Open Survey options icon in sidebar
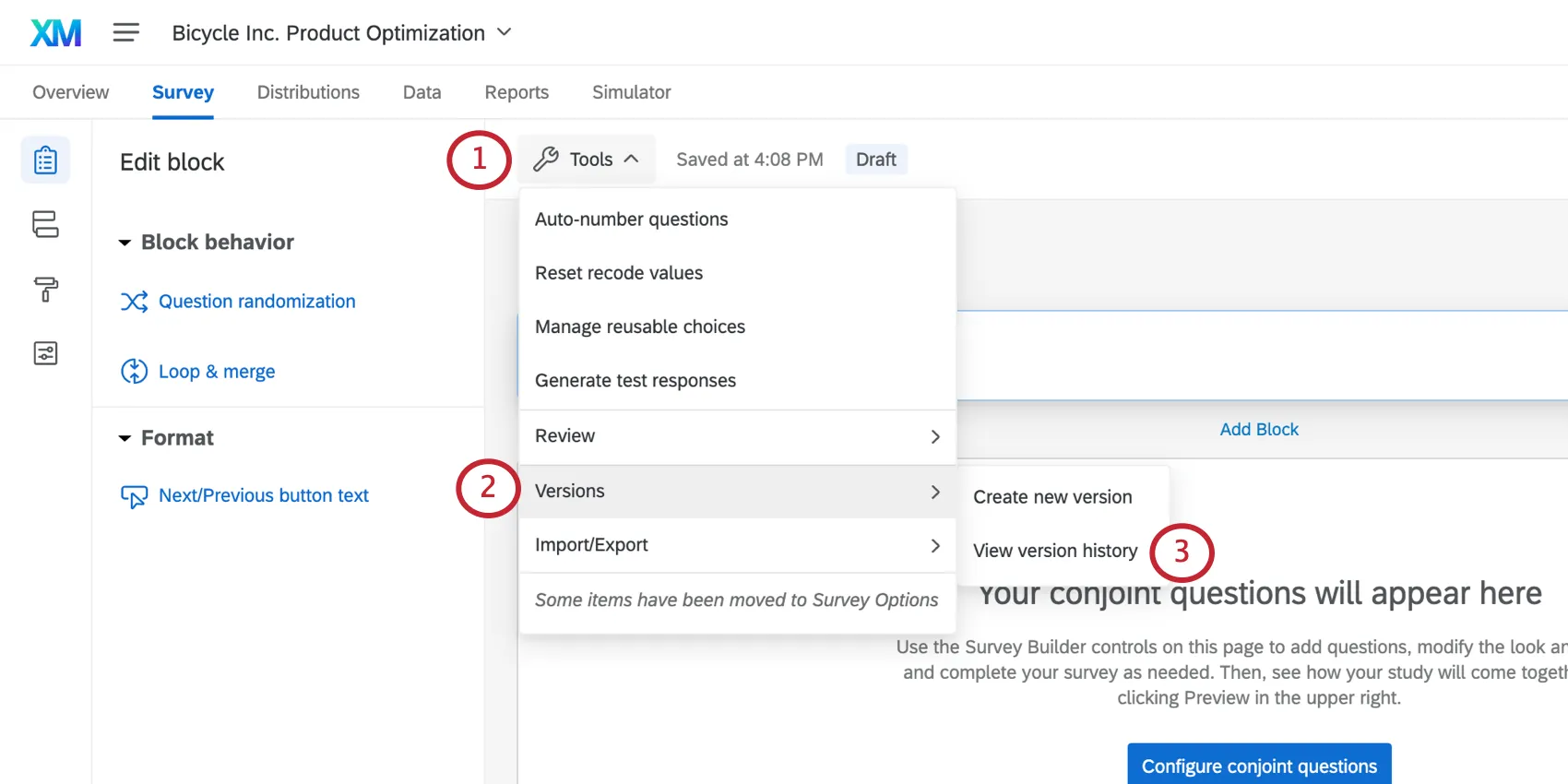The height and width of the screenshot is (784, 1568). [45, 353]
